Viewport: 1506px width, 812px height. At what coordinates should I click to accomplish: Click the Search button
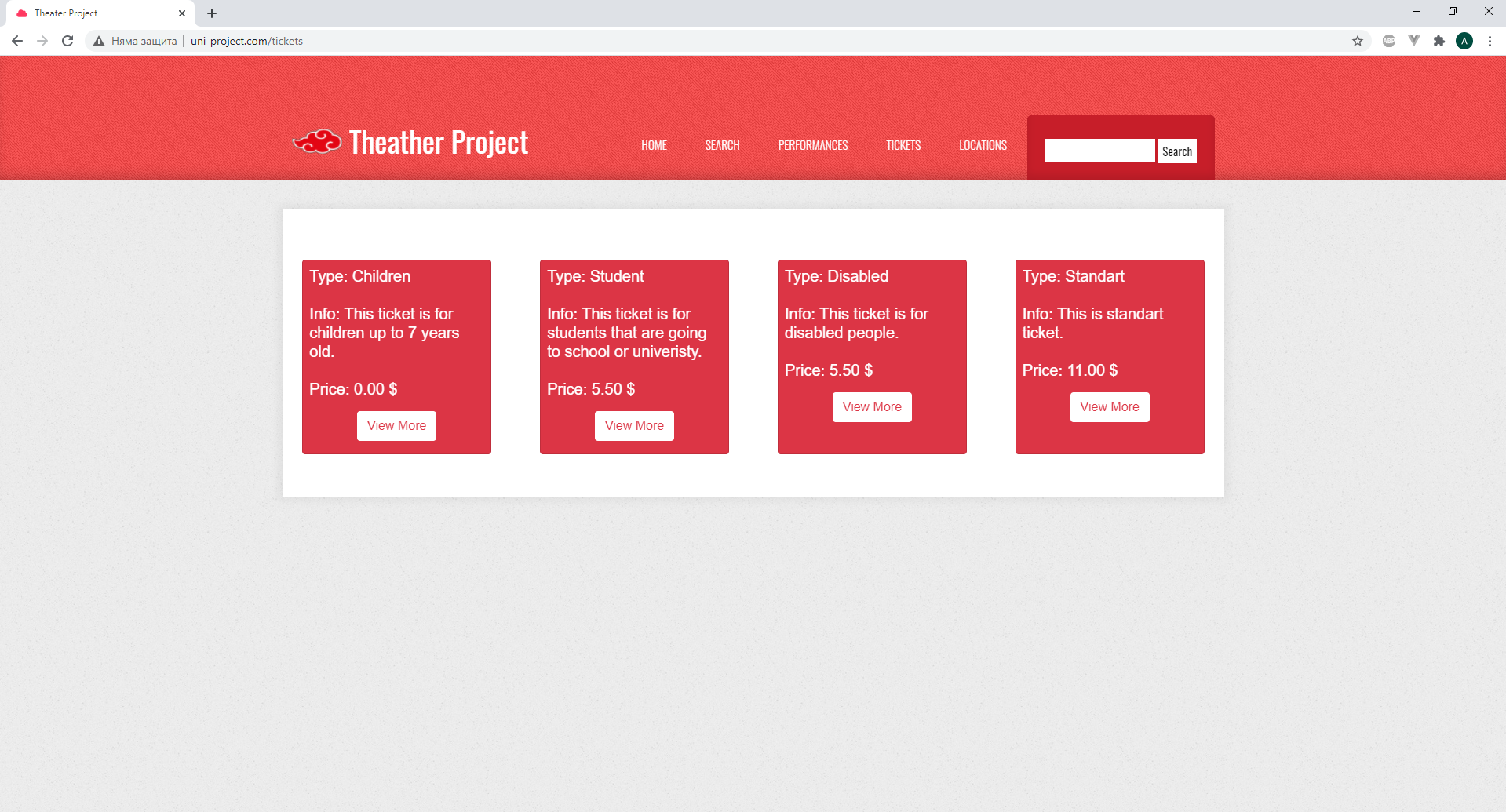(x=1177, y=151)
